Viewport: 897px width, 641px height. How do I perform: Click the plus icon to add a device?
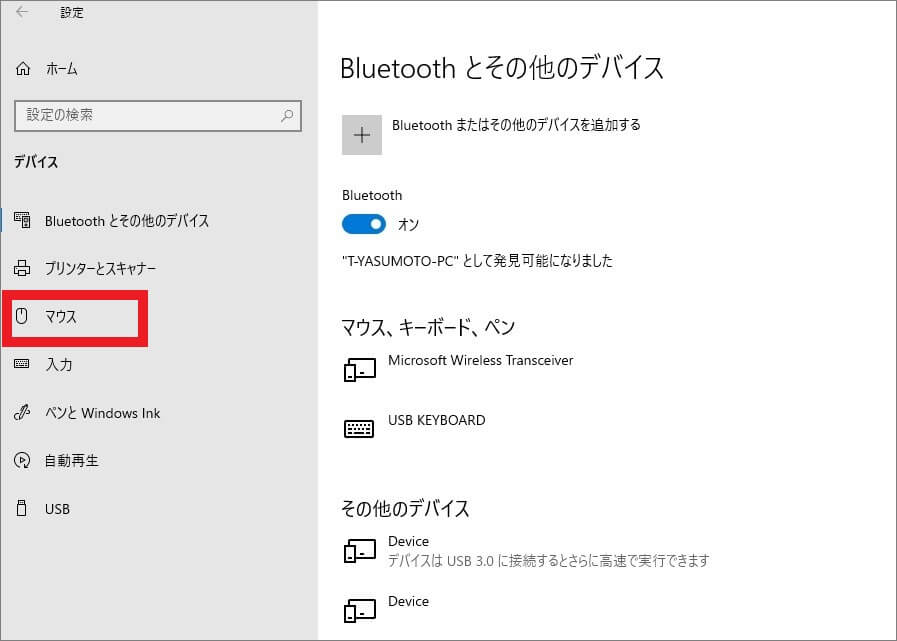pos(362,135)
